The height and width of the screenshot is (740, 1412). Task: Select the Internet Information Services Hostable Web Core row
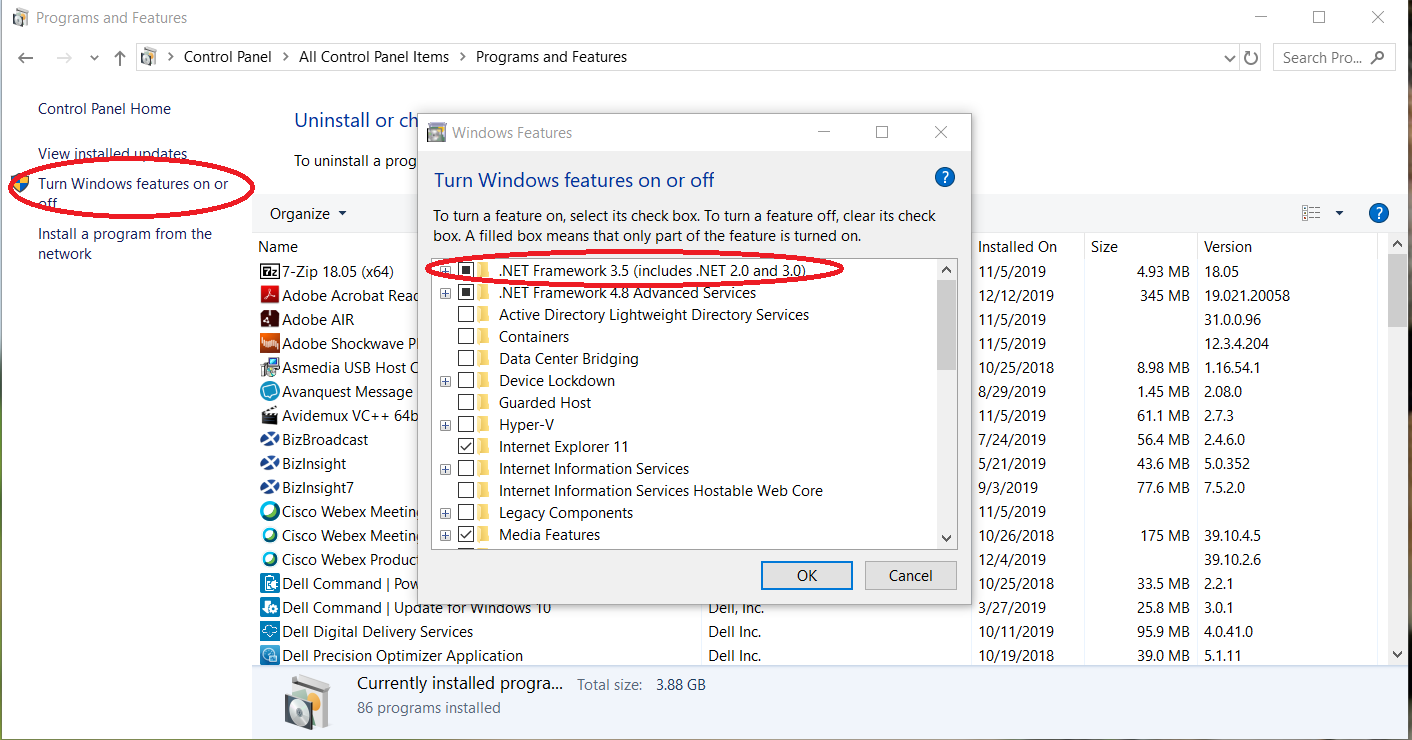[x=661, y=491]
